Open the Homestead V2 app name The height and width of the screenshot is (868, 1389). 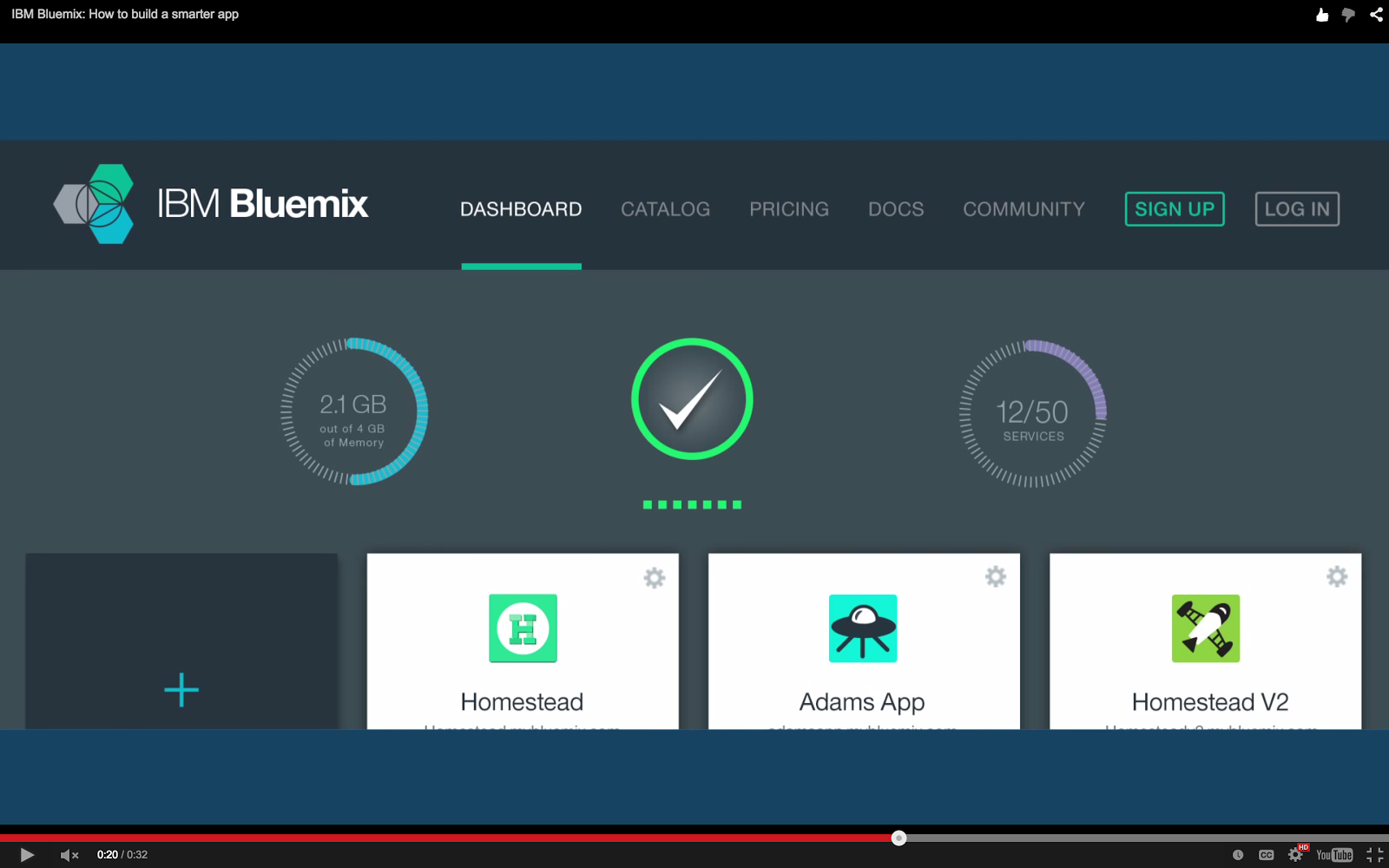1210,701
